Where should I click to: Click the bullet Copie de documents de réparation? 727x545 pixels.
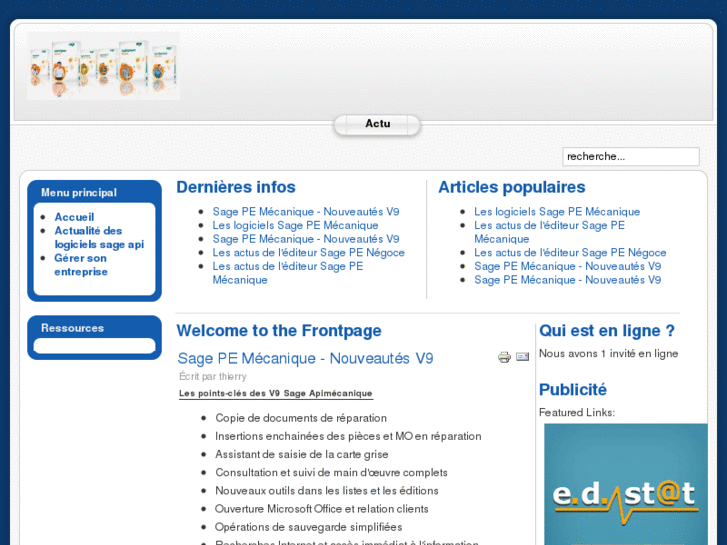(301, 418)
